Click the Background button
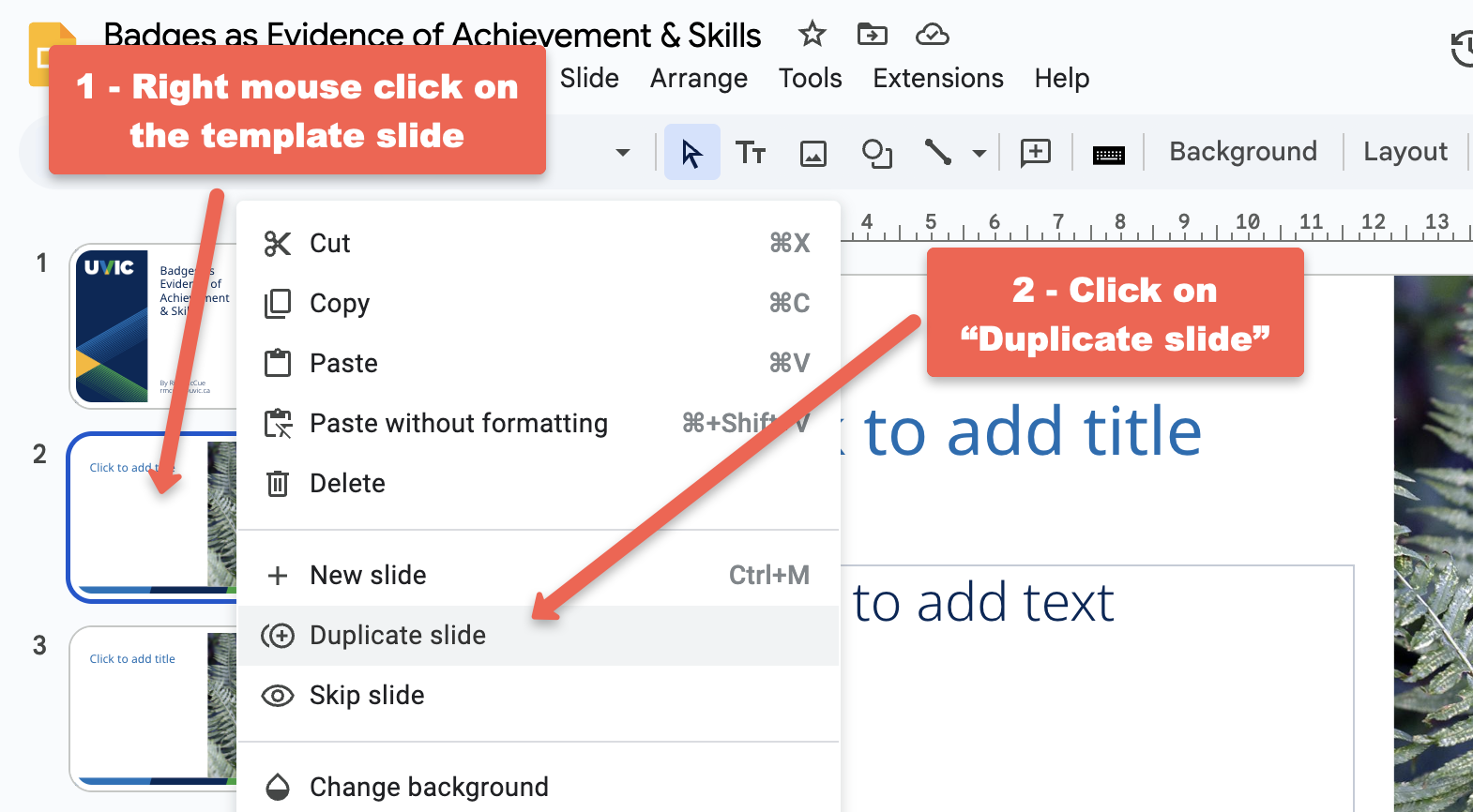The width and height of the screenshot is (1473, 812). click(1243, 151)
